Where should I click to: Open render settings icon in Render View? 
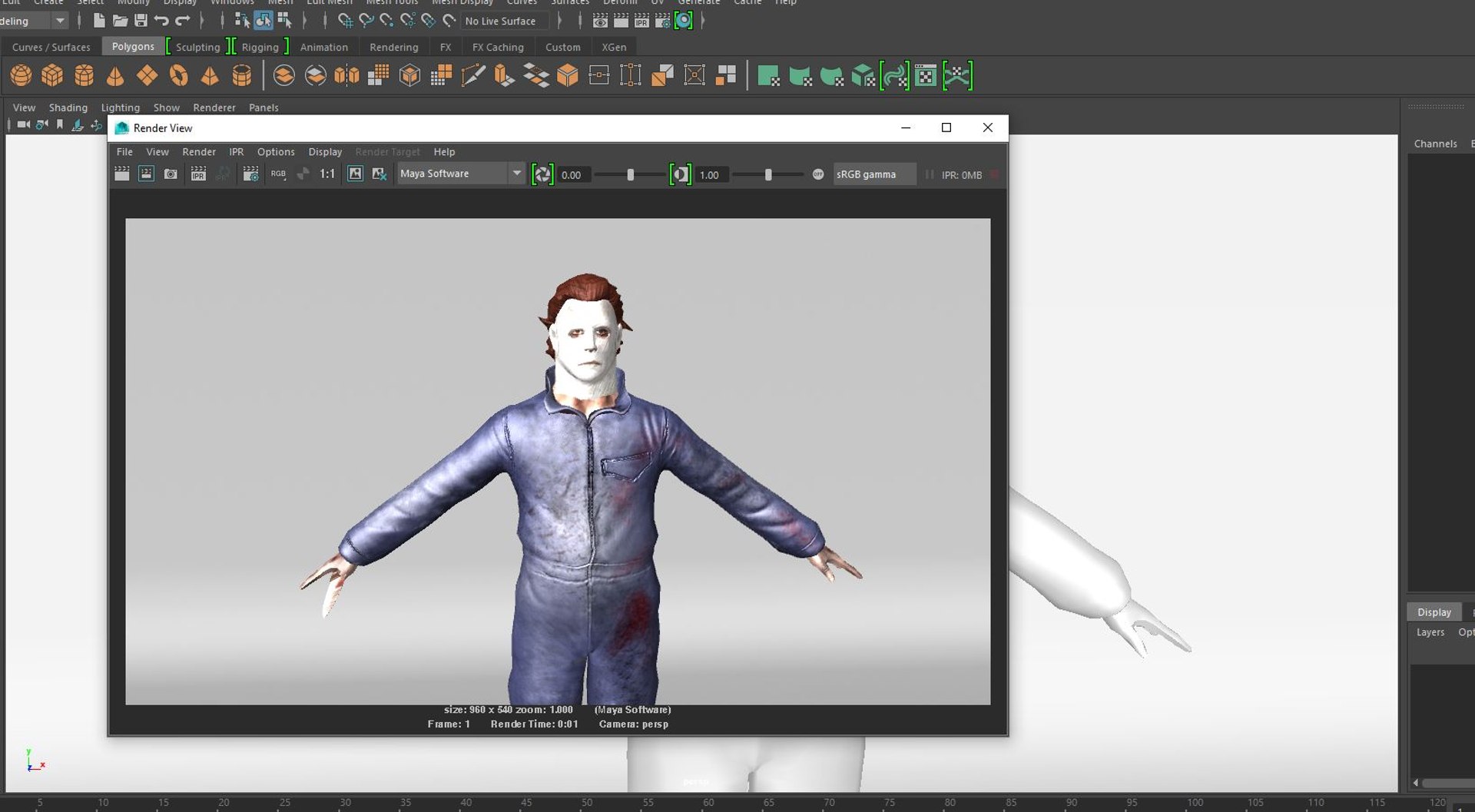coord(250,174)
